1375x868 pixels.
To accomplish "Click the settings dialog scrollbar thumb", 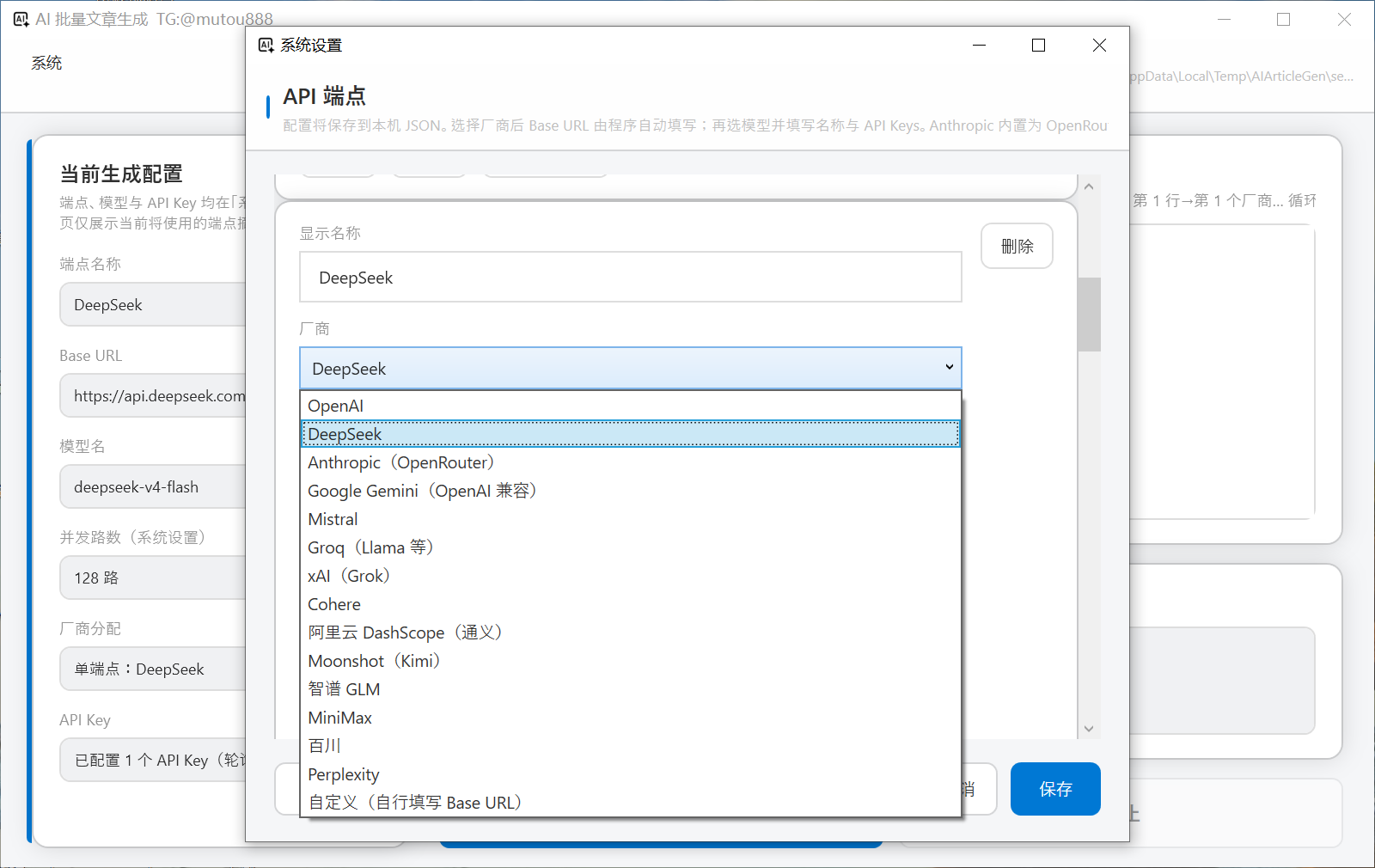I will pos(1089,315).
